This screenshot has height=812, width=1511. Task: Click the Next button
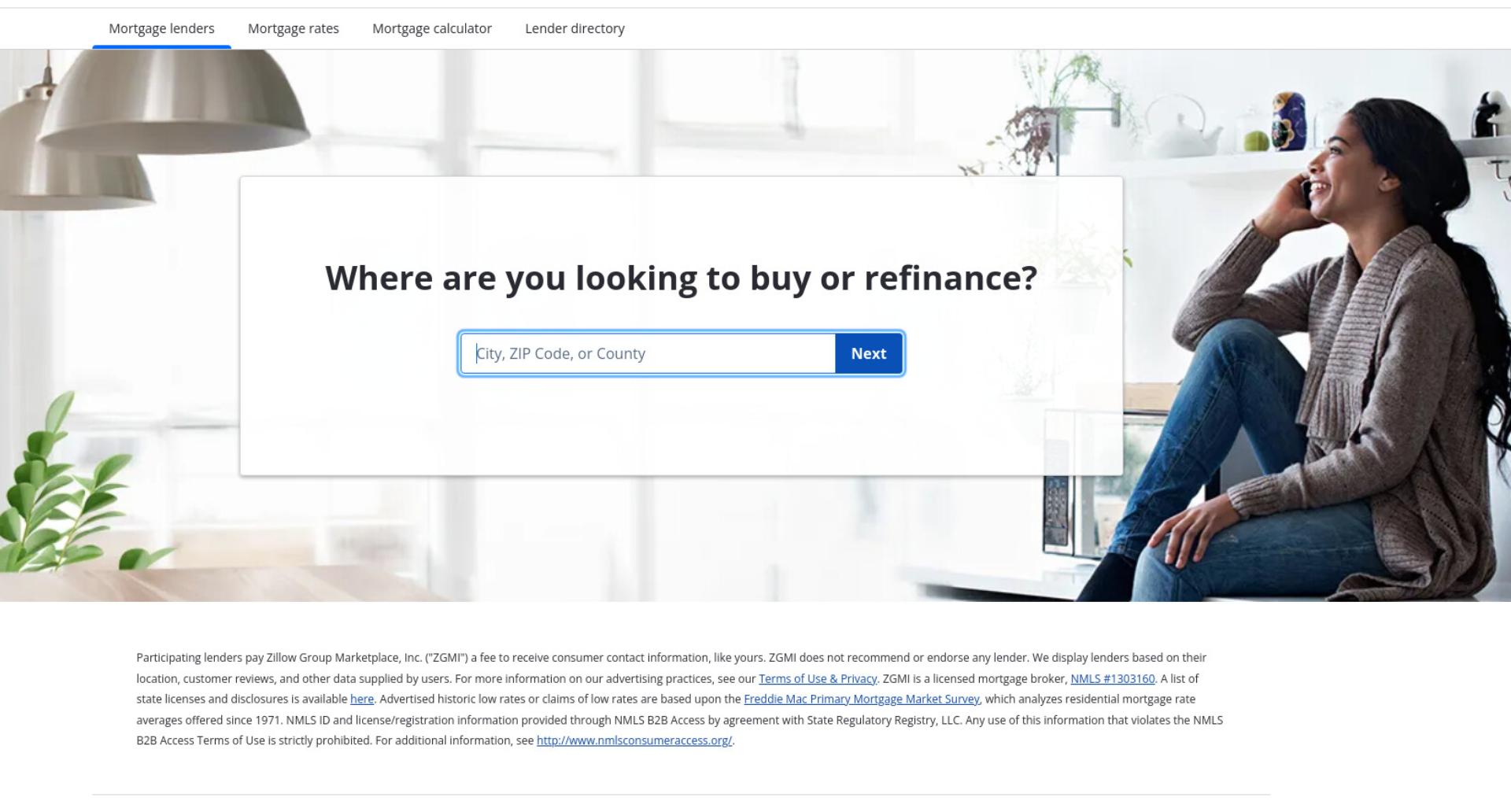(x=869, y=354)
